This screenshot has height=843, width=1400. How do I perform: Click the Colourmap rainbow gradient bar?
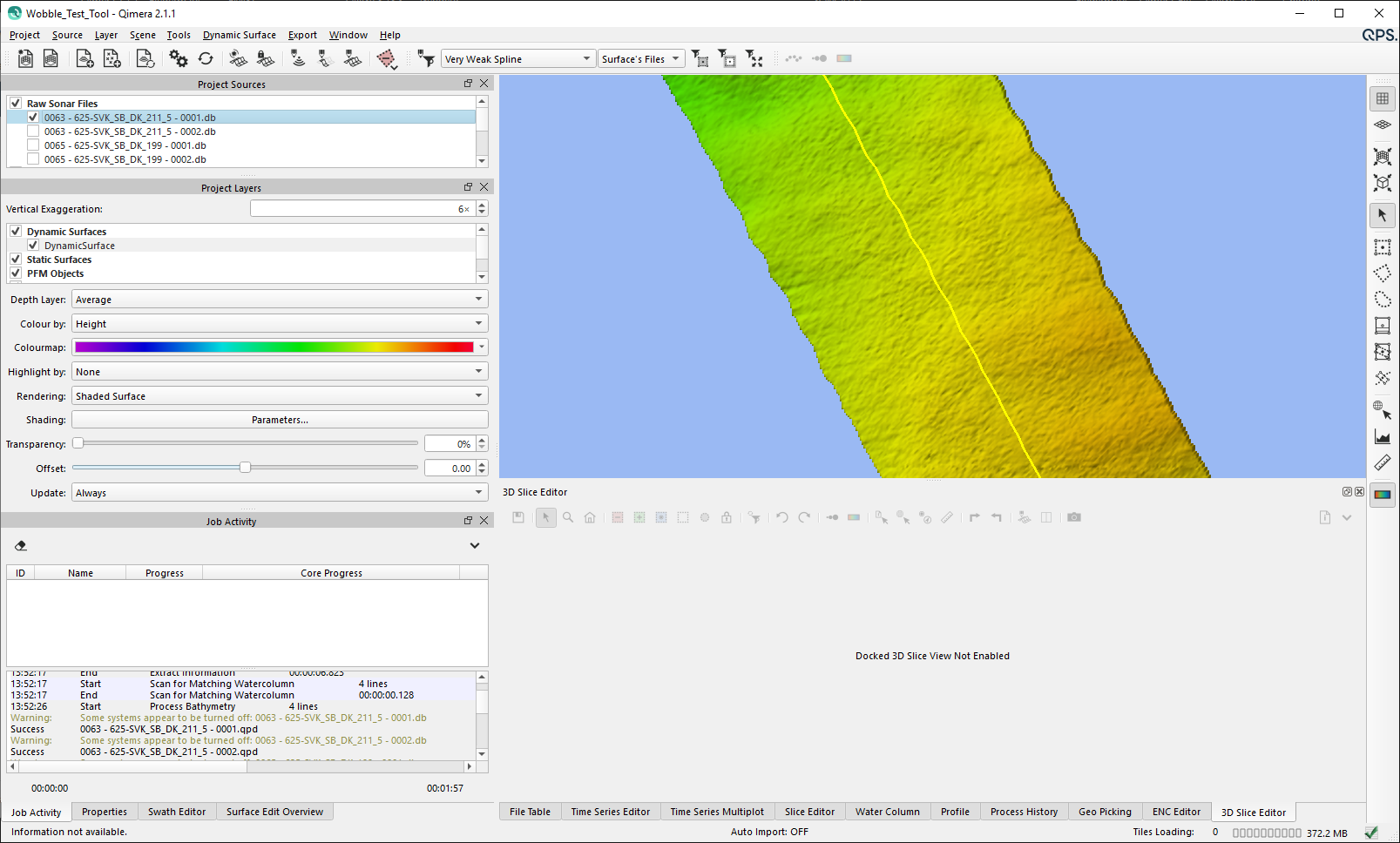click(274, 347)
